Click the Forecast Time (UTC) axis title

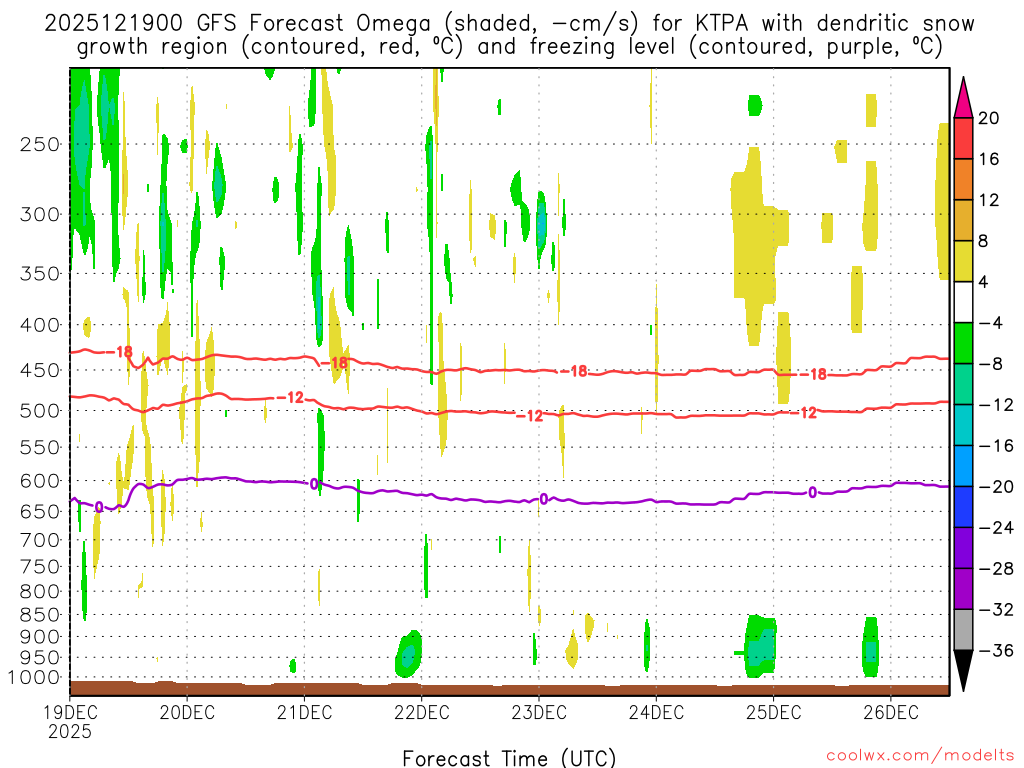[x=509, y=758]
